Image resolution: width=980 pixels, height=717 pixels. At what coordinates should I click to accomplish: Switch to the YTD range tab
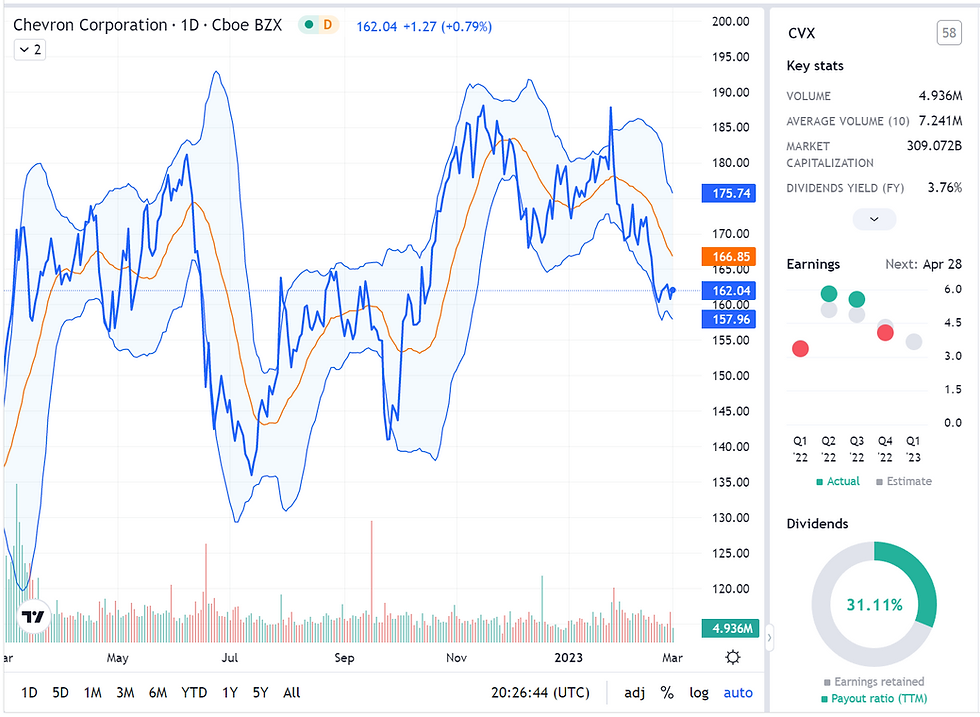coord(194,692)
